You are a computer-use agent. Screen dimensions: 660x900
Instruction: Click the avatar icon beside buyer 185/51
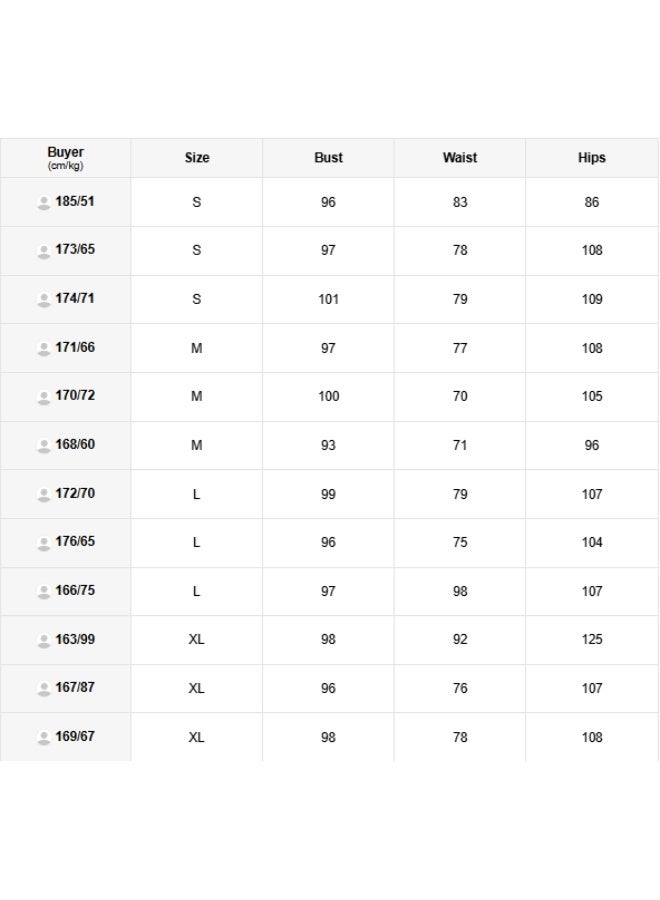[x=44, y=203]
